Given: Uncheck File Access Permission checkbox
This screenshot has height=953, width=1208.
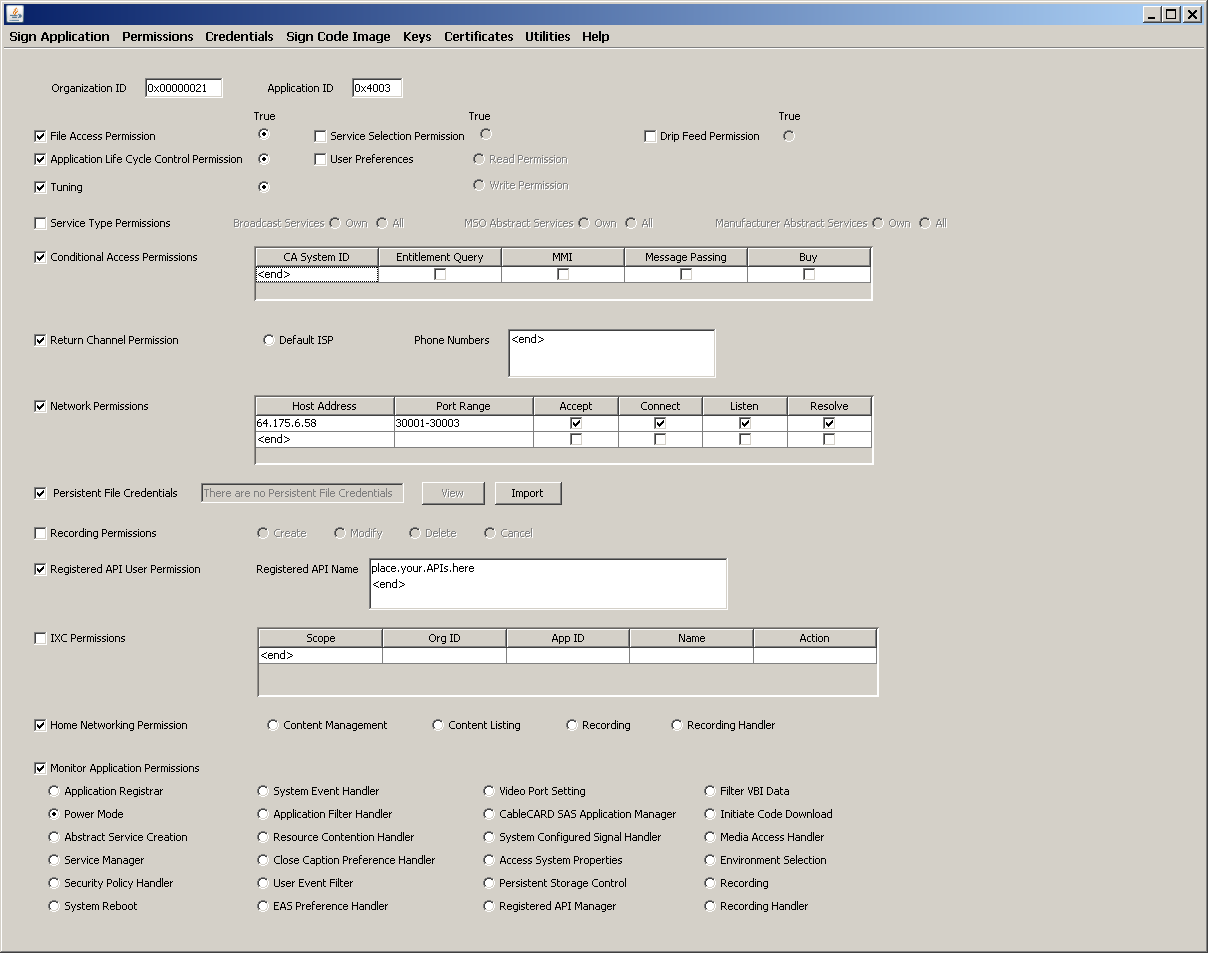Looking at the screenshot, I should (x=40, y=136).
